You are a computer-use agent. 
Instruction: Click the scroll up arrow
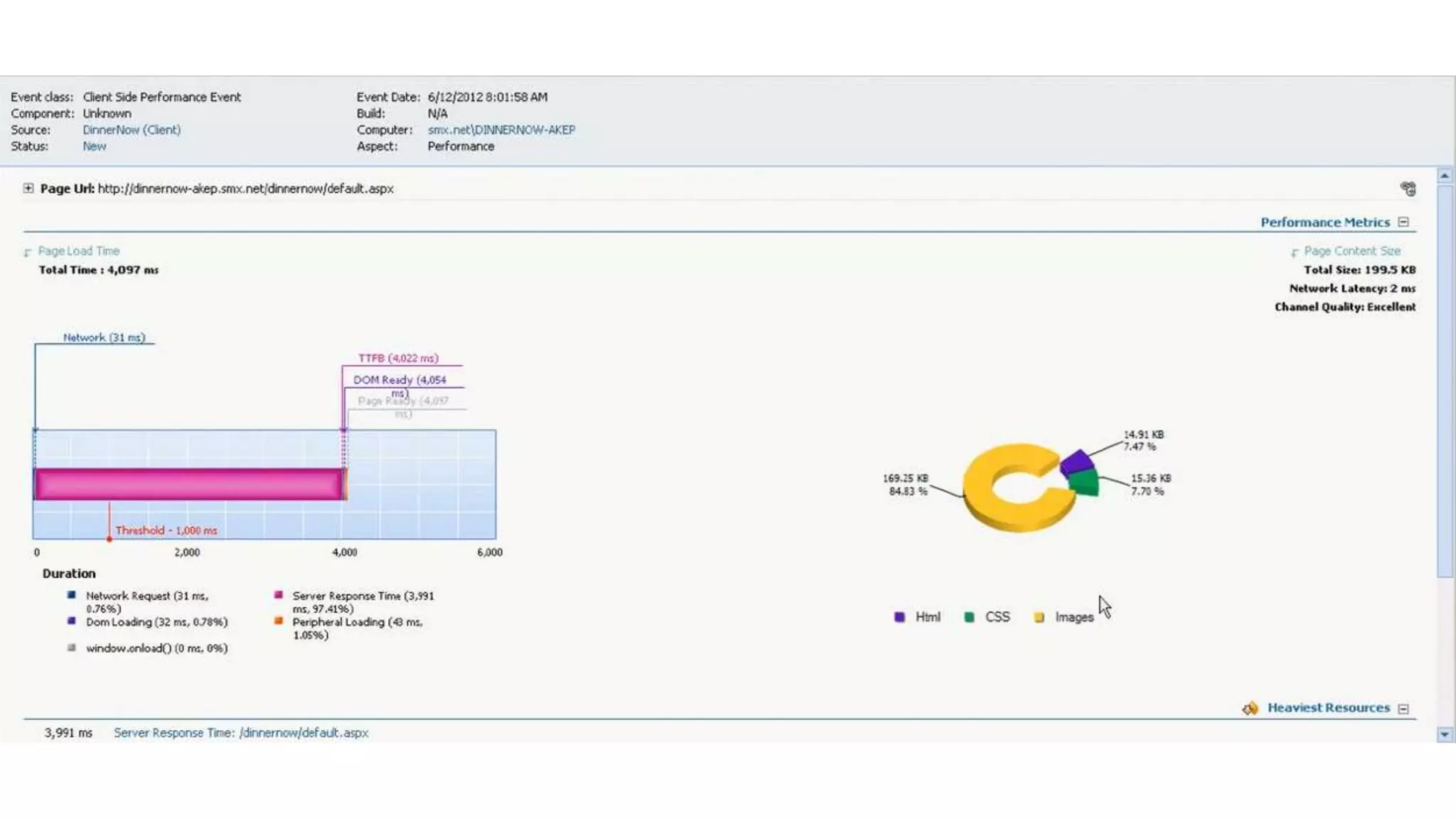(1445, 176)
